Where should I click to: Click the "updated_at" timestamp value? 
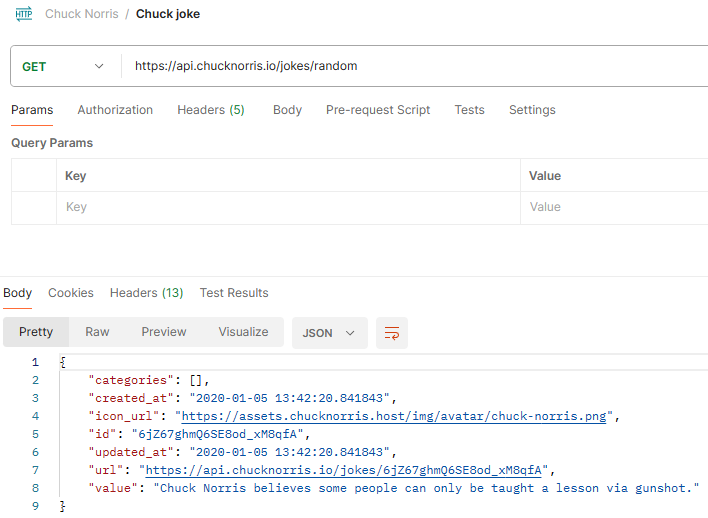tap(289, 453)
